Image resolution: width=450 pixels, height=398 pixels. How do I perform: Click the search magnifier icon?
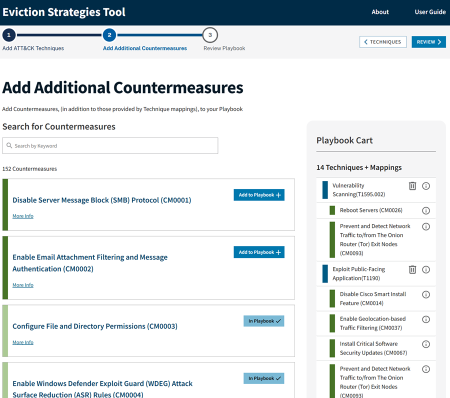click(x=9, y=146)
